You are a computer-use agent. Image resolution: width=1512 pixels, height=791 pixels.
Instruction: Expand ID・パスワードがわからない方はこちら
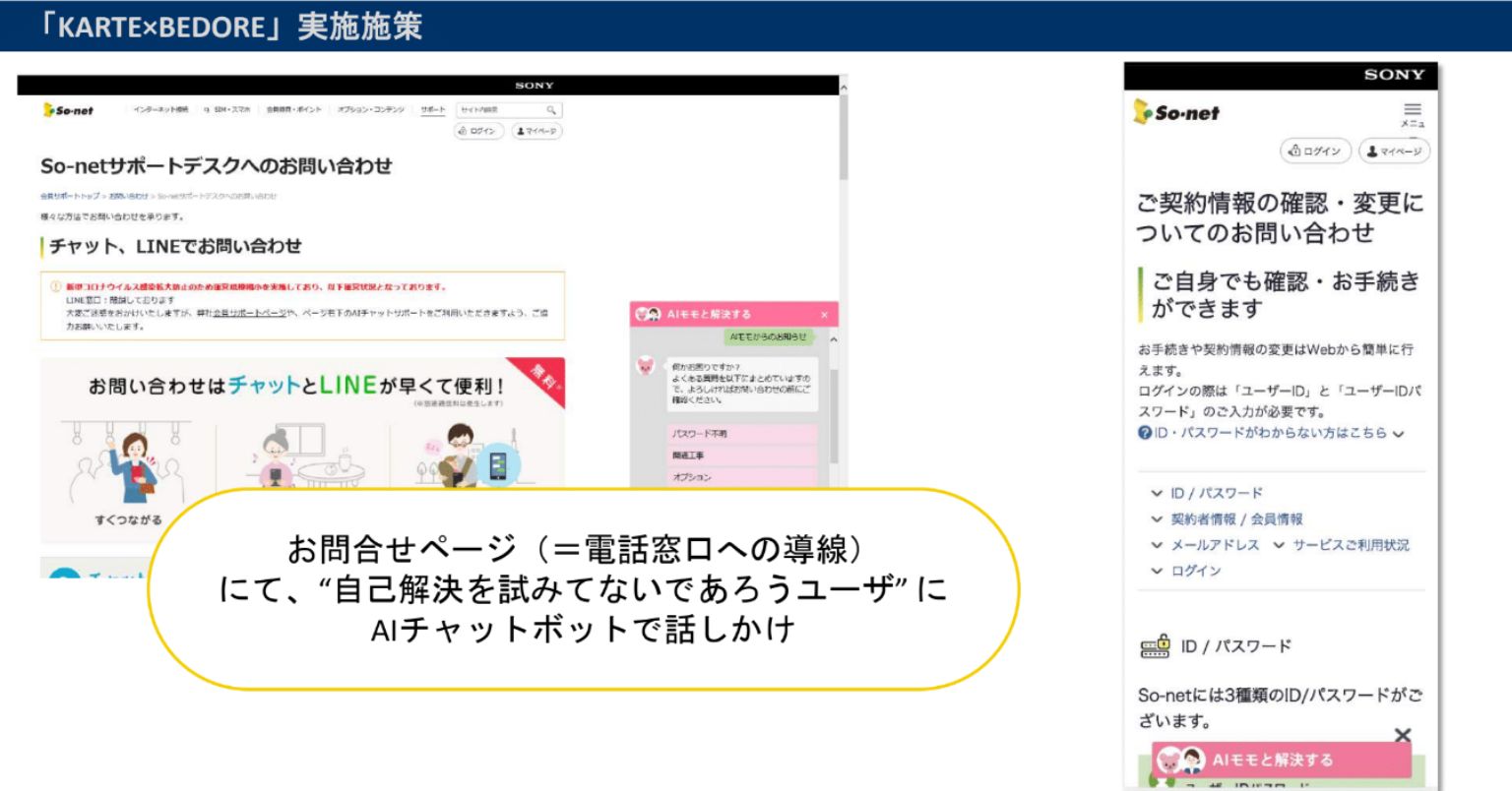click(1271, 433)
